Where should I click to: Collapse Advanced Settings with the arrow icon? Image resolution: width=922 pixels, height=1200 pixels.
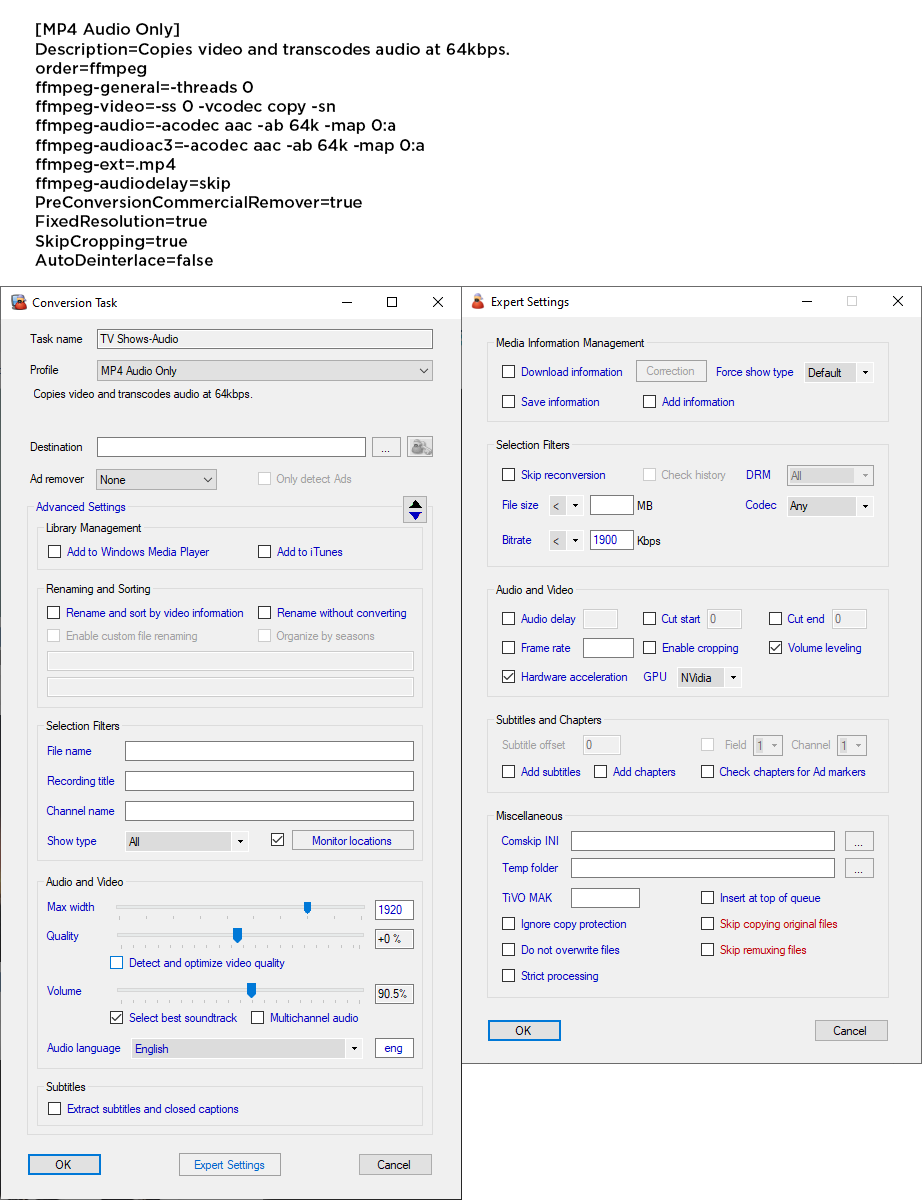pyautogui.click(x=416, y=509)
